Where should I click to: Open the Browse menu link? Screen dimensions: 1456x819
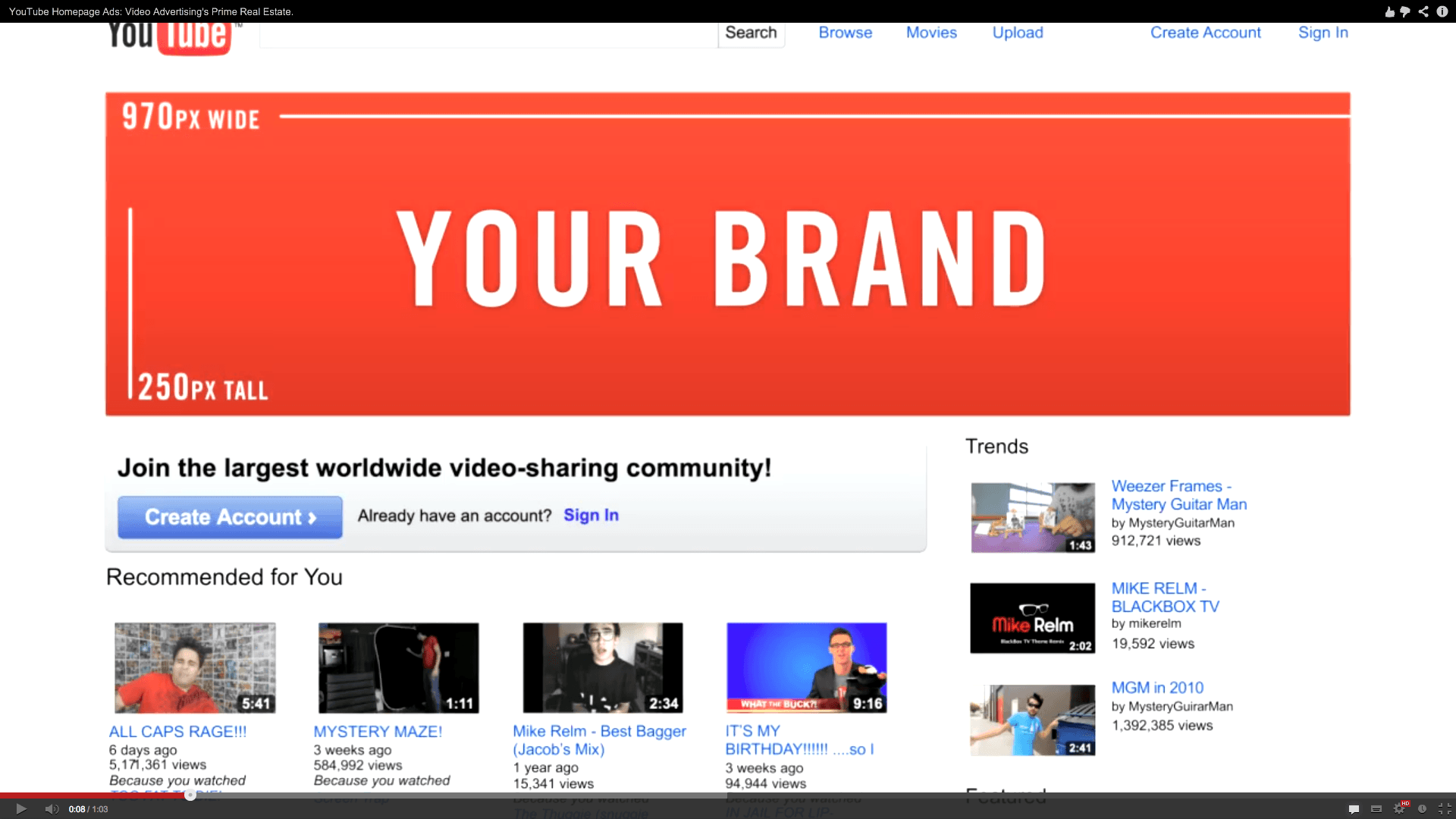845,33
